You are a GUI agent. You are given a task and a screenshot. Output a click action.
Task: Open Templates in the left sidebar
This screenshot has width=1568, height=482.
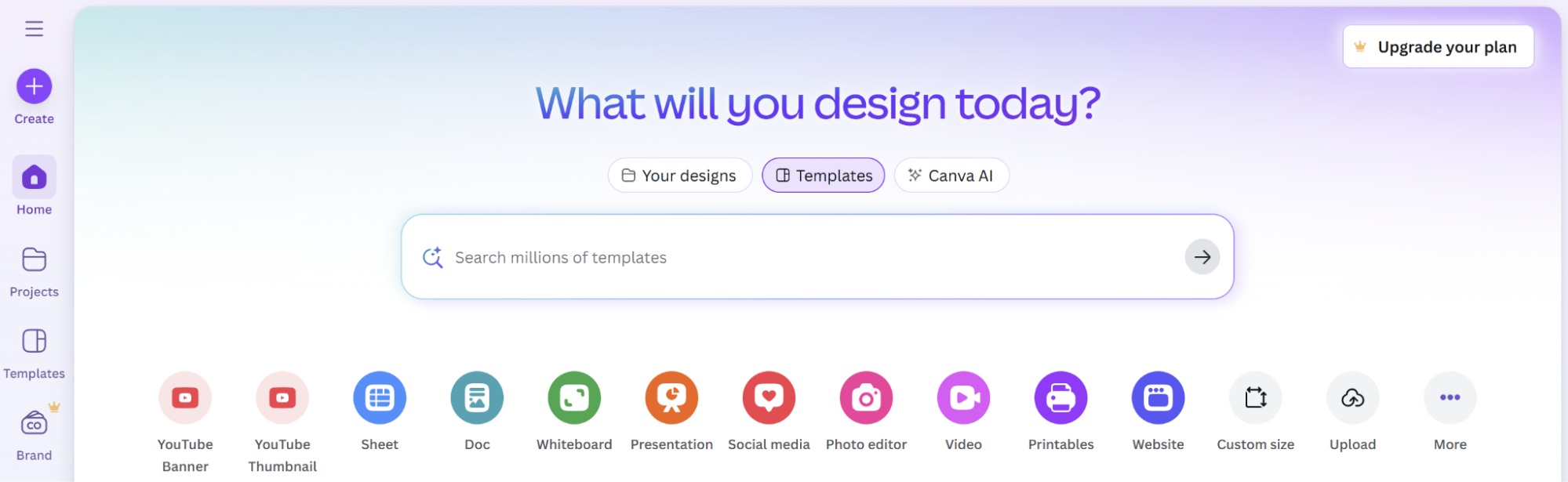point(34,342)
